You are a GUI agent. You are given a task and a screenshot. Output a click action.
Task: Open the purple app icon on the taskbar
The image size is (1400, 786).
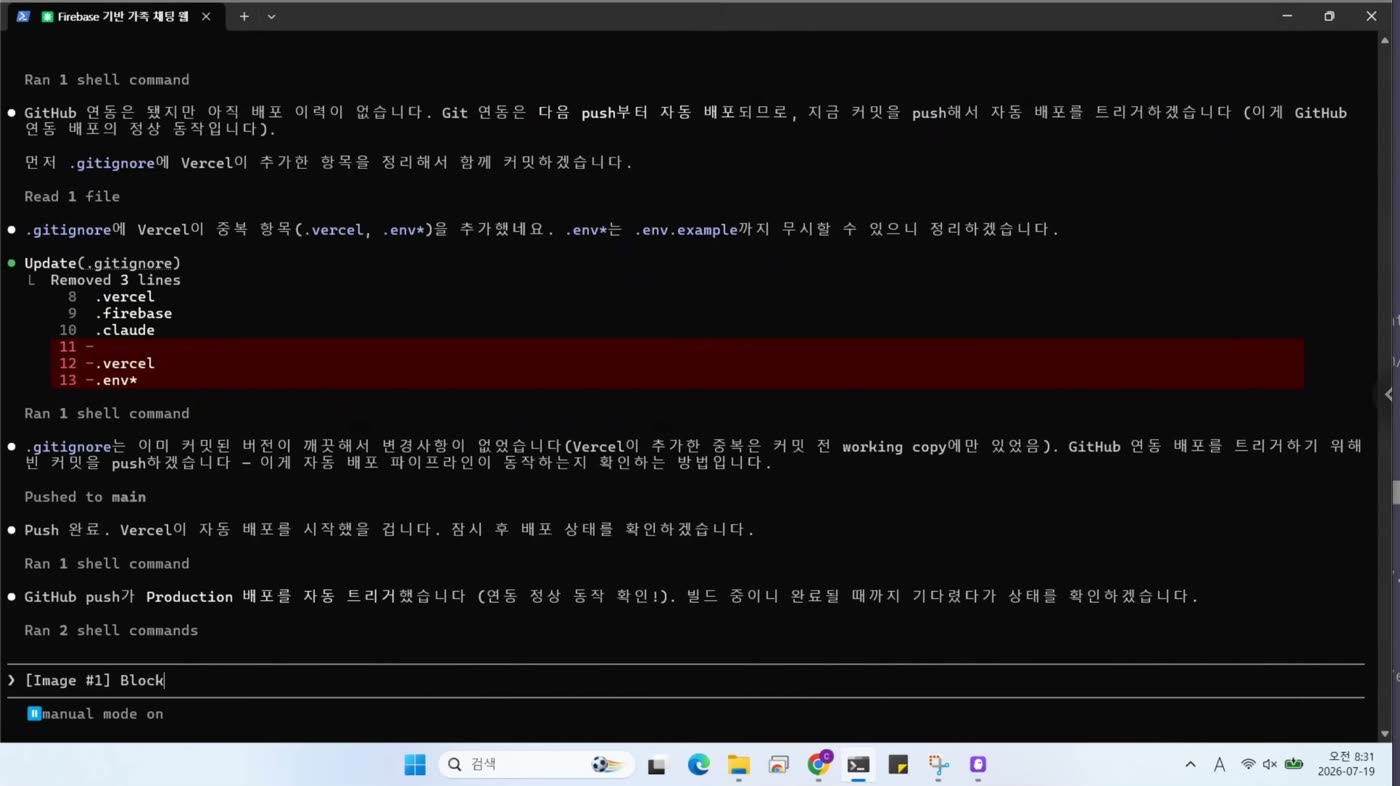coord(978,765)
